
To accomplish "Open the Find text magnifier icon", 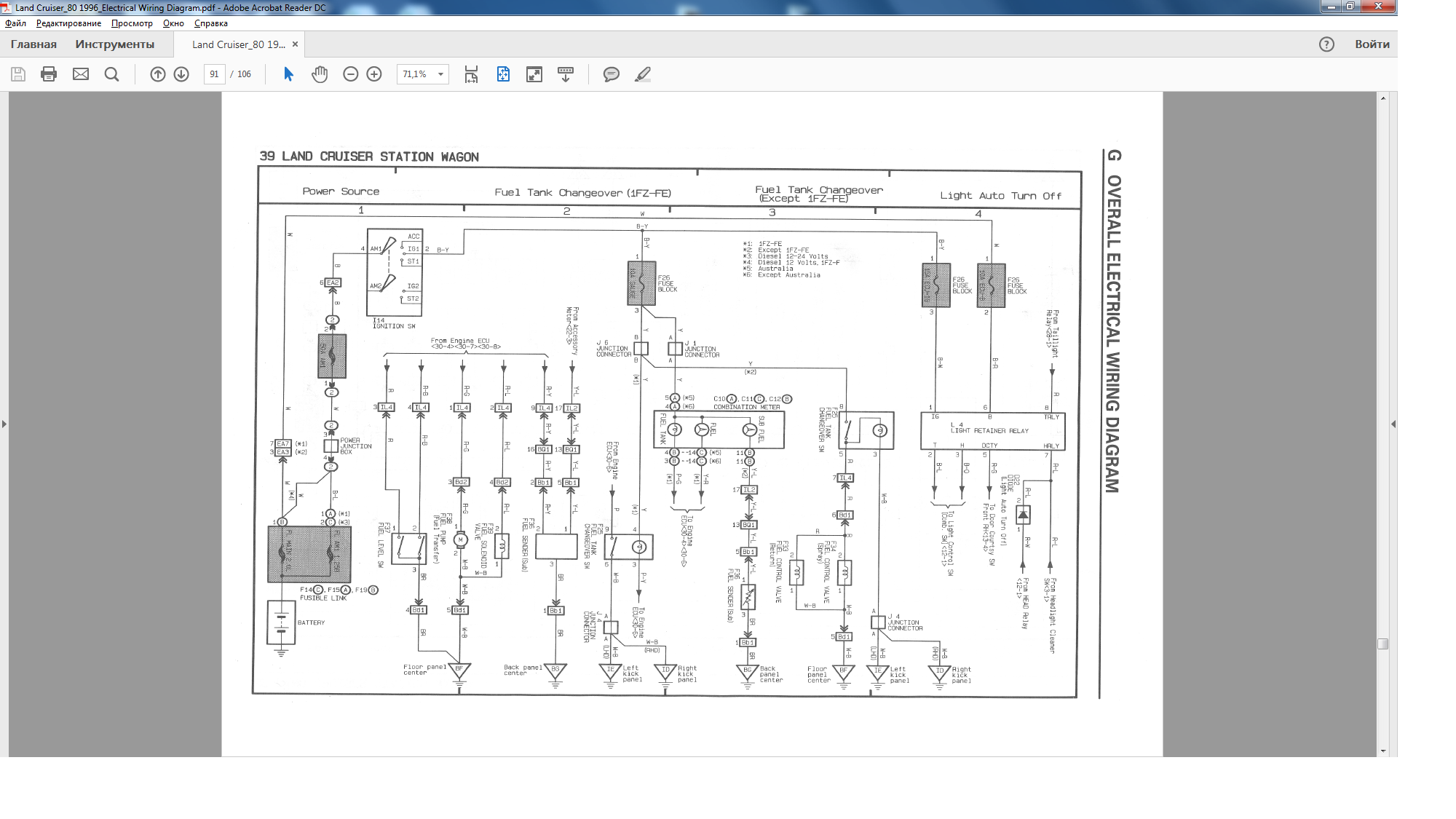I will (111, 74).
